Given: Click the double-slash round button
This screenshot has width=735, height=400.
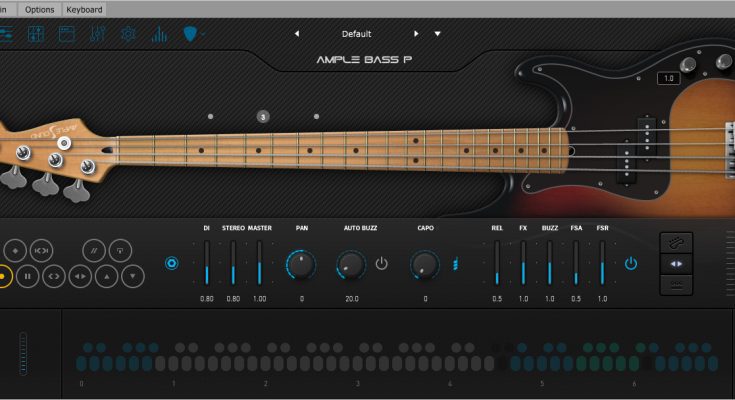Looking at the screenshot, I should coord(94,249).
